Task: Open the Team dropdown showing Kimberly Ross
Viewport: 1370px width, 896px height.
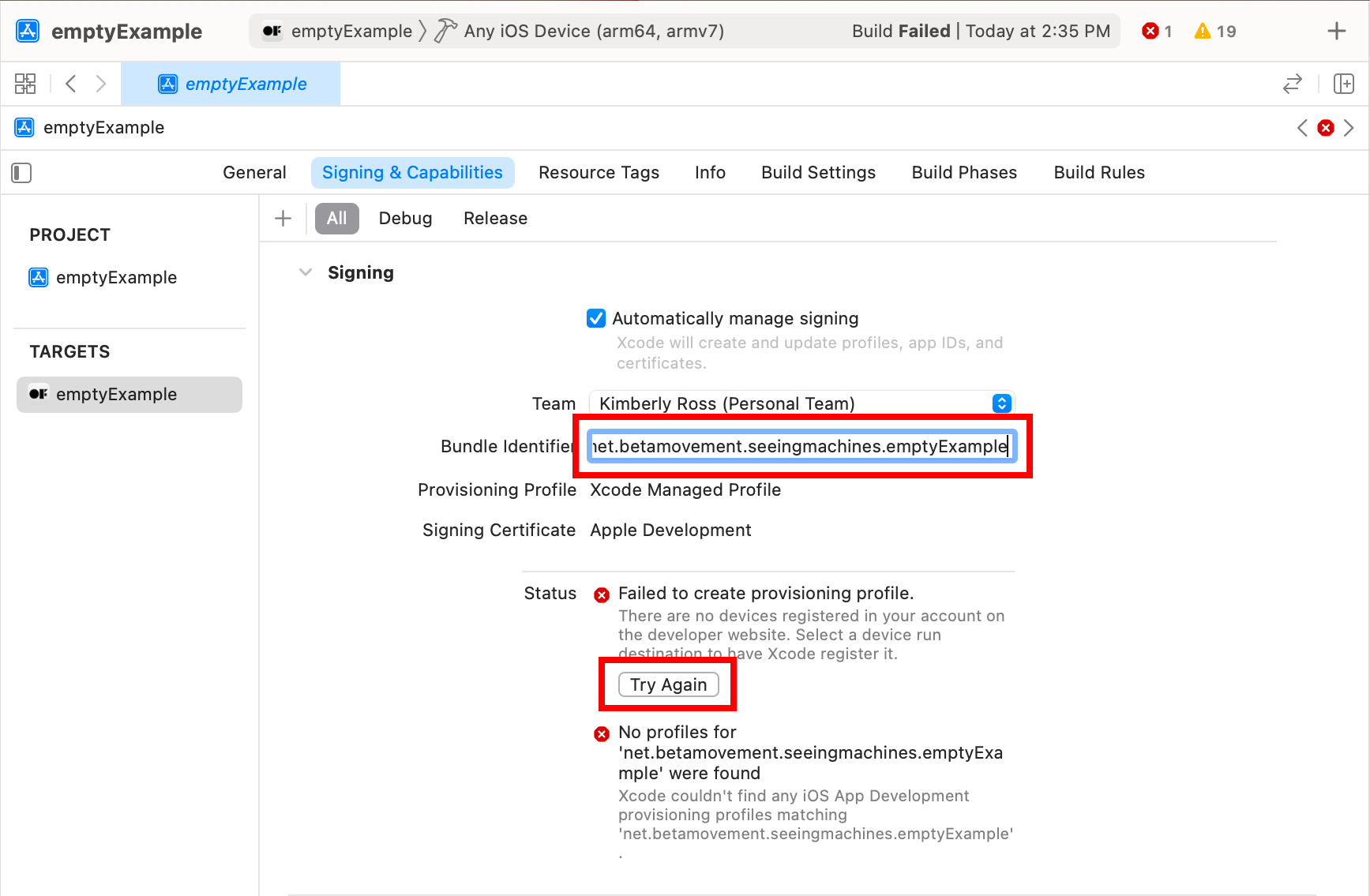Action: point(801,403)
